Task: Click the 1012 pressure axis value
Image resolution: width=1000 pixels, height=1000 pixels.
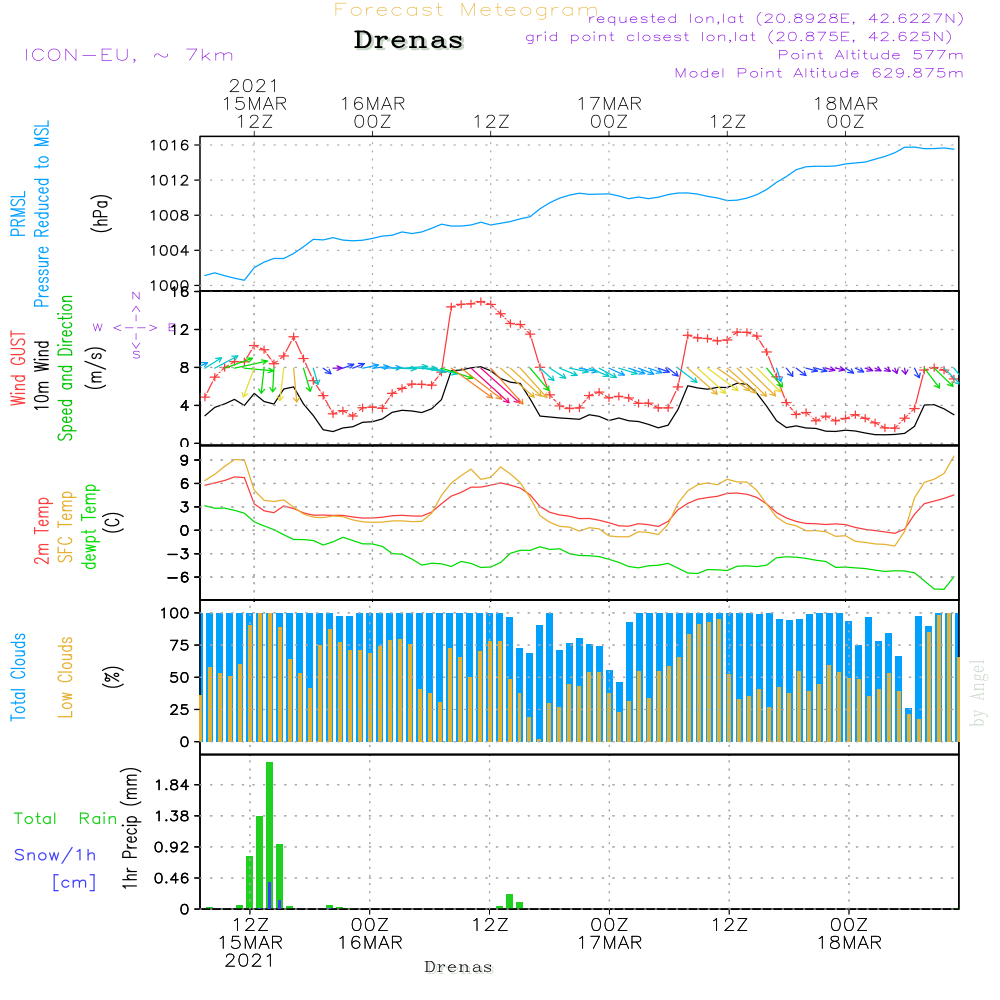Action: tap(170, 180)
